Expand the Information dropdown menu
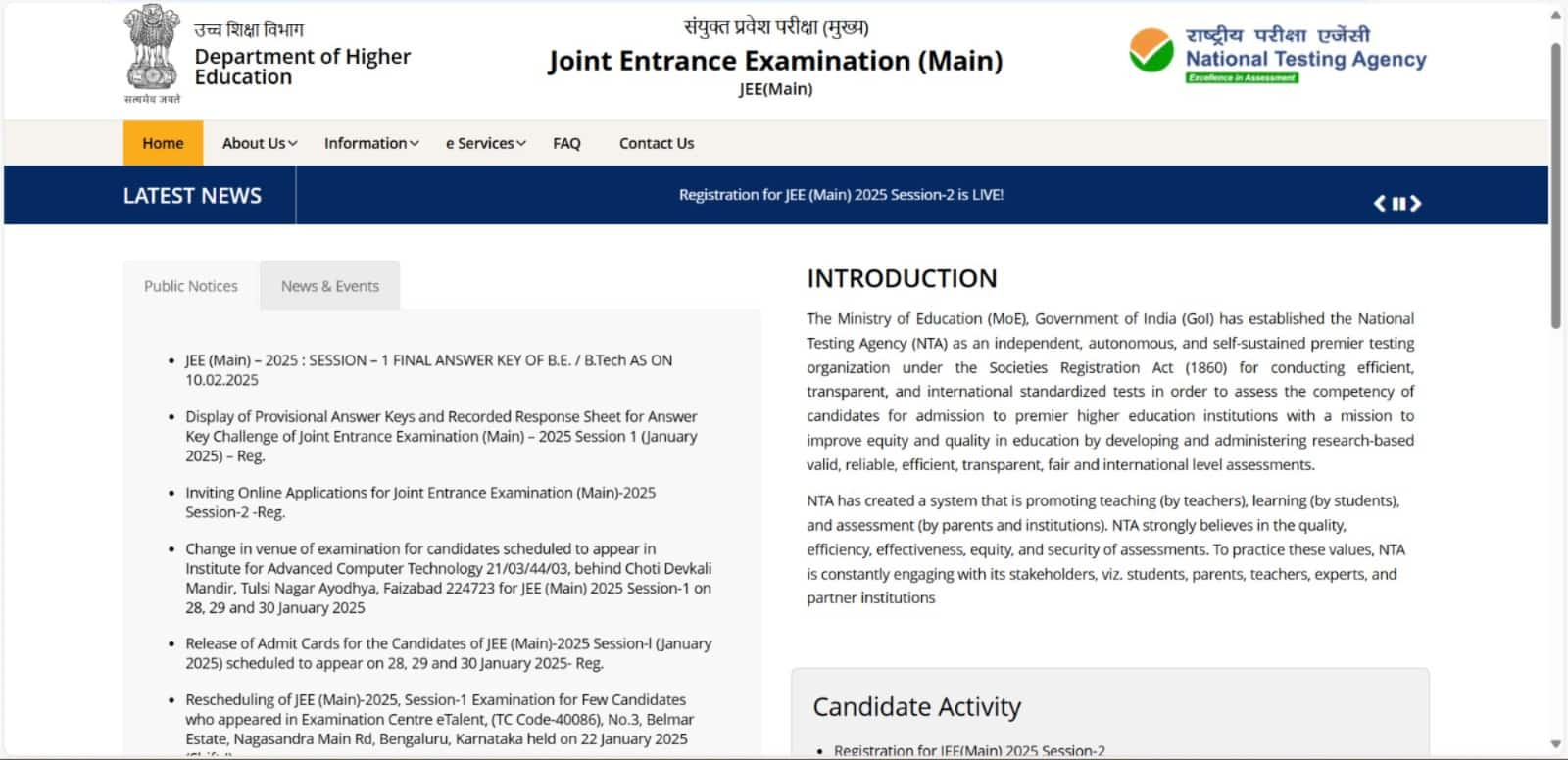 pos(371,143)
